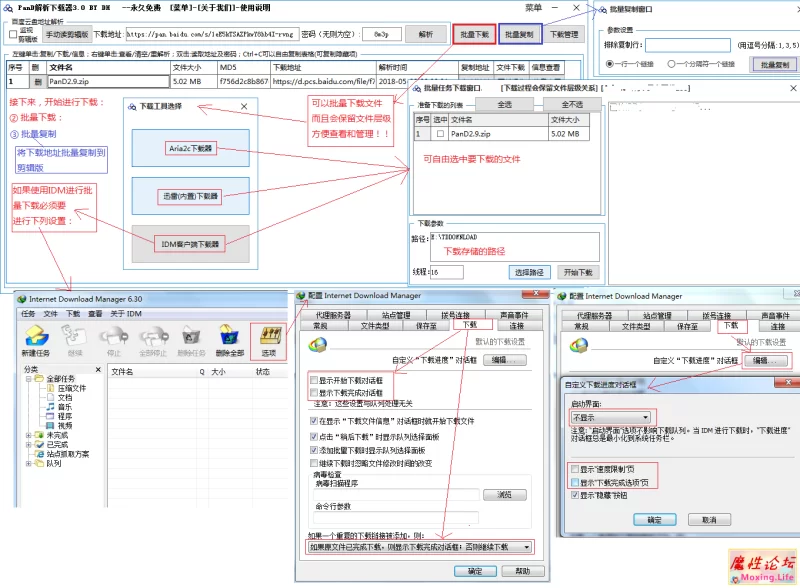Check PanD2.9.zip in batch download list
Screen dimensions: 800x588
[x=440, y=134]
